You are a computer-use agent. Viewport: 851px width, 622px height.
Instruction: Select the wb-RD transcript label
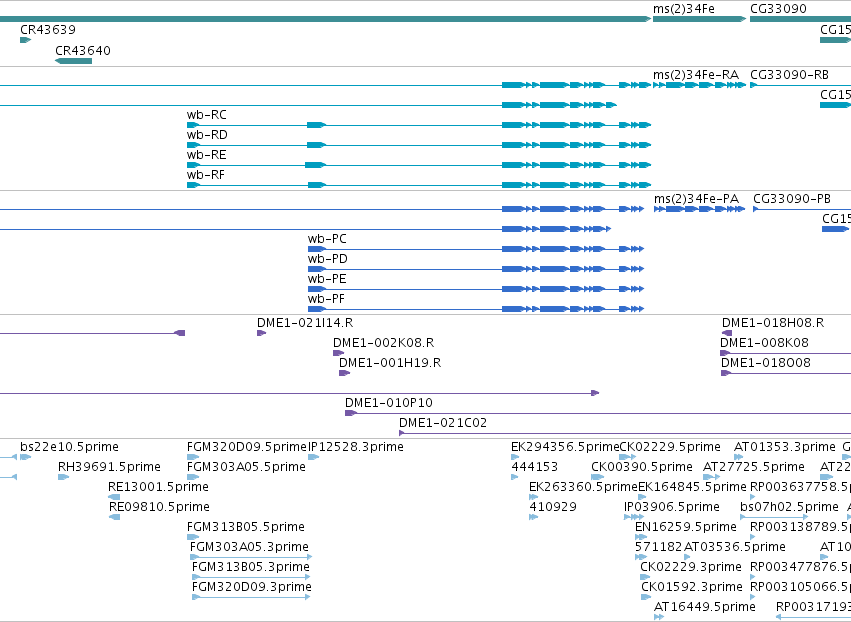[207, 135]
